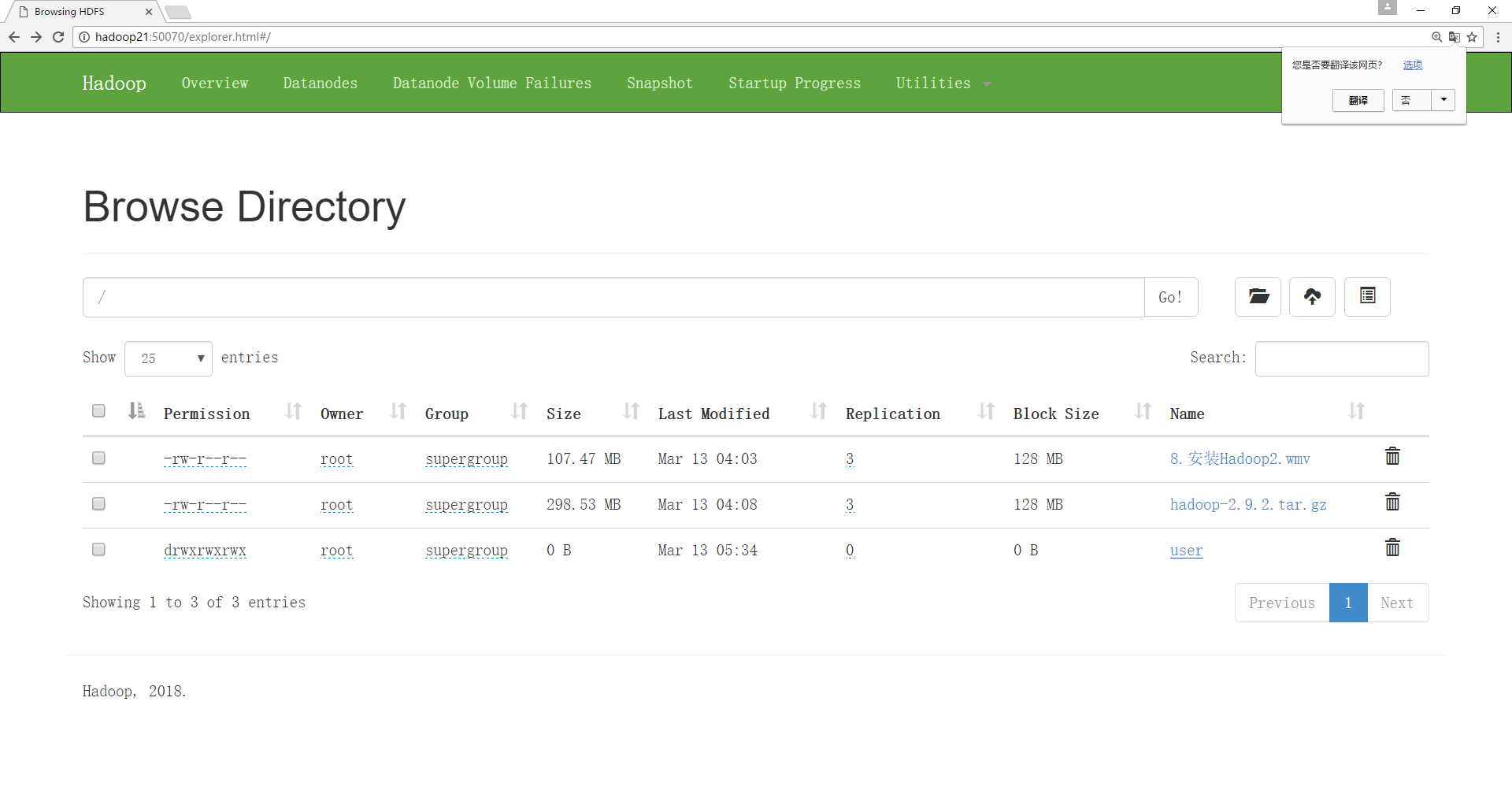Sort by the Size column sort arrows
Image resolution: width=1512 pixels, height=809 pixels.
[x=632, y=411]
